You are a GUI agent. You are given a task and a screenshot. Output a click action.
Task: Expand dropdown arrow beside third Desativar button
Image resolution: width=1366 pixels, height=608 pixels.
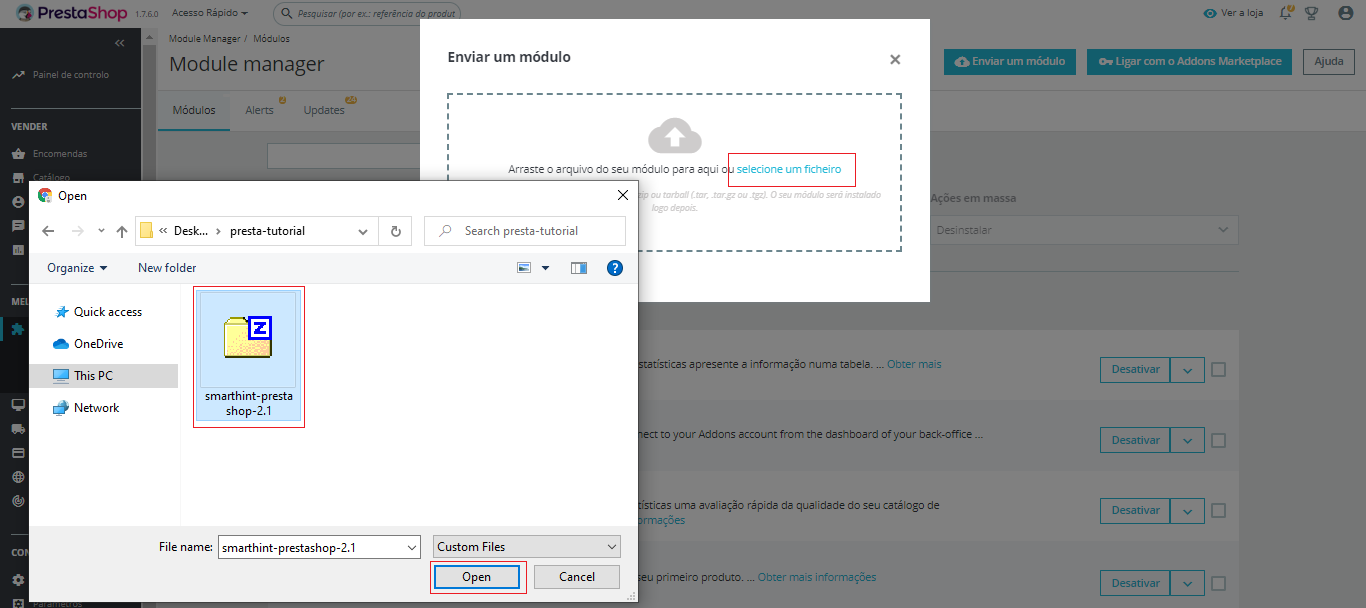tap(1187, 510)
